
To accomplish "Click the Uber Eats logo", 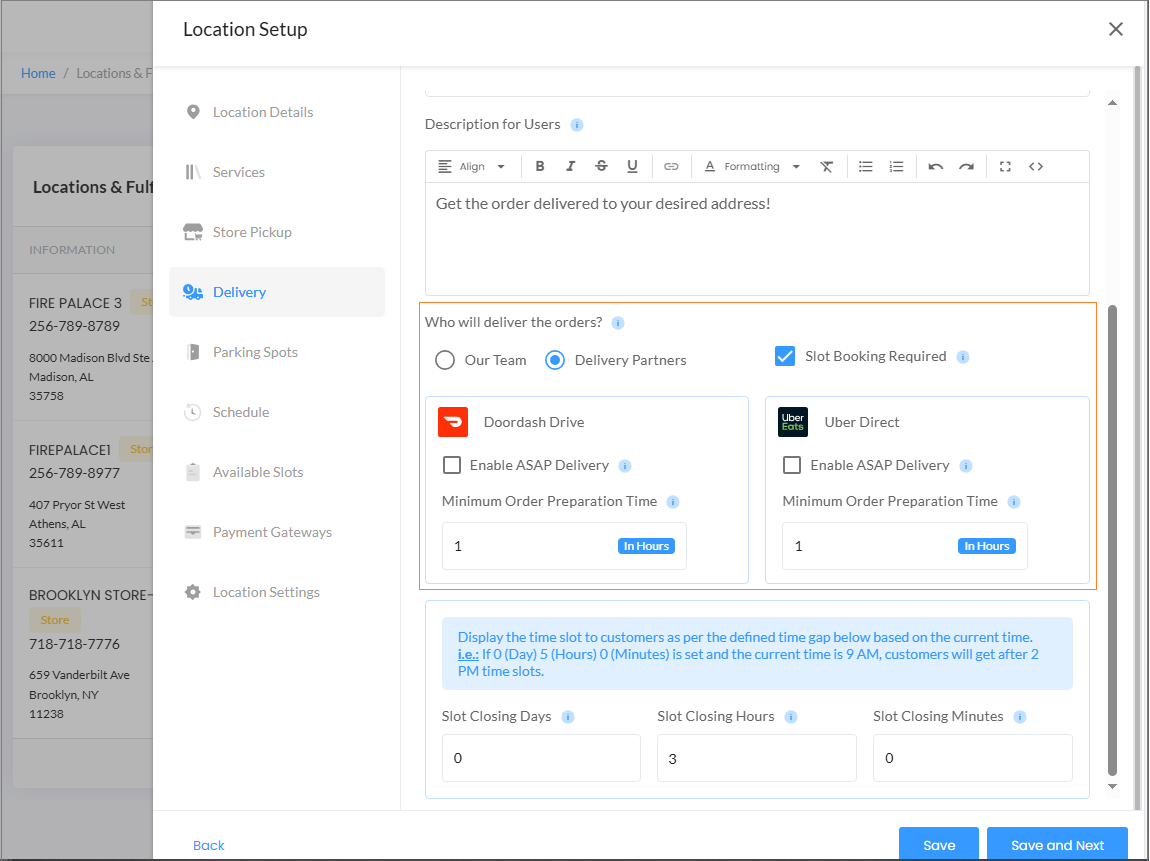I will point(793,422).
